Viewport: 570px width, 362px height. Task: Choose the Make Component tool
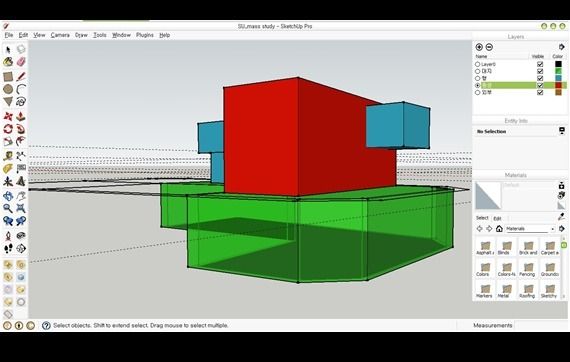pyautogui.click(x=21, y=49)
